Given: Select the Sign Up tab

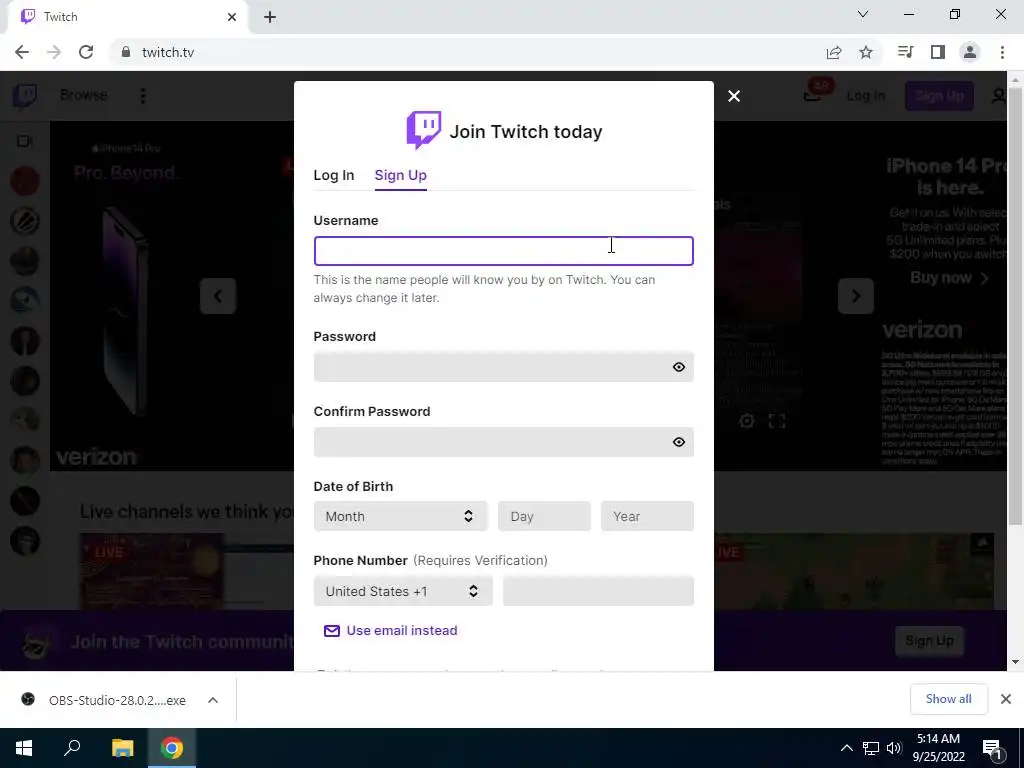Looking at the screenshot, I should [x=400, y=175].
